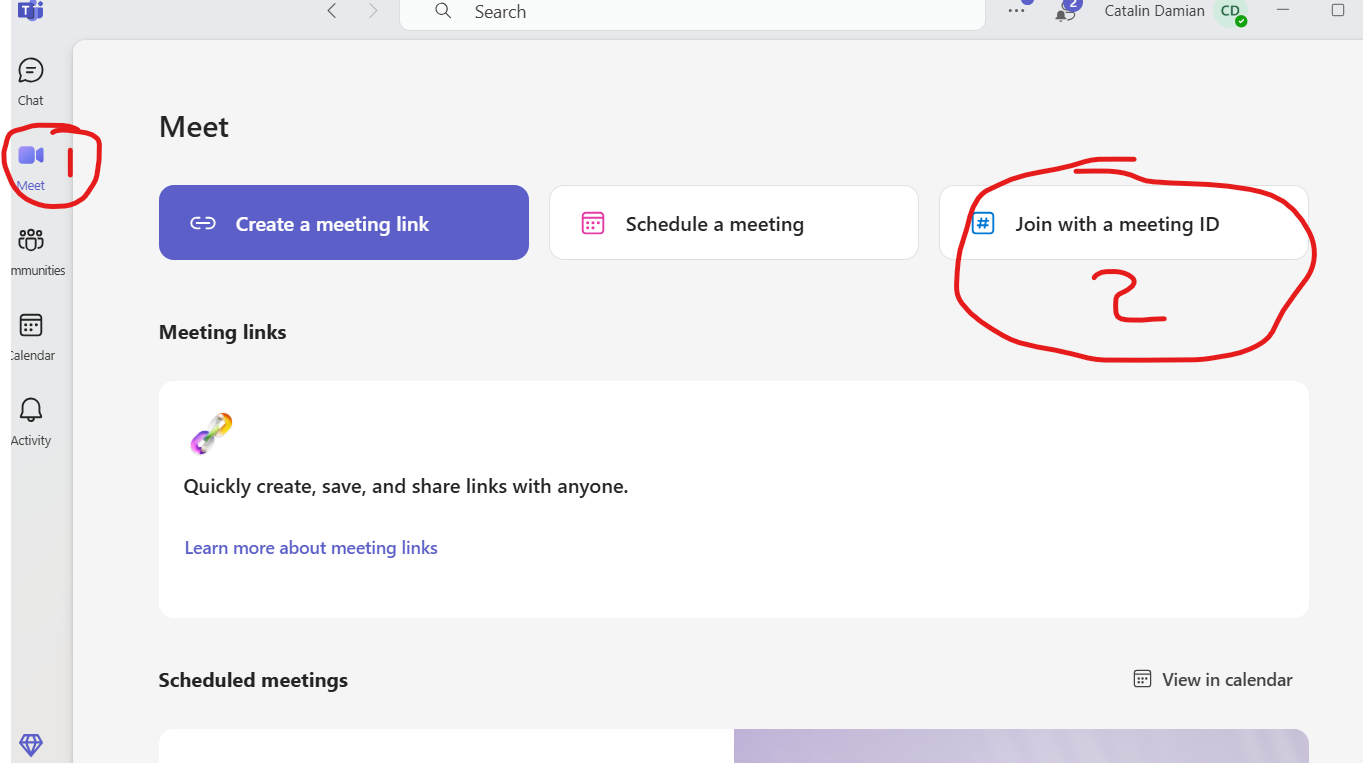This screenshot has height=763, width=1363.
Task: Open the Chat section in the sidebar
Action: (x=31, y=81)
